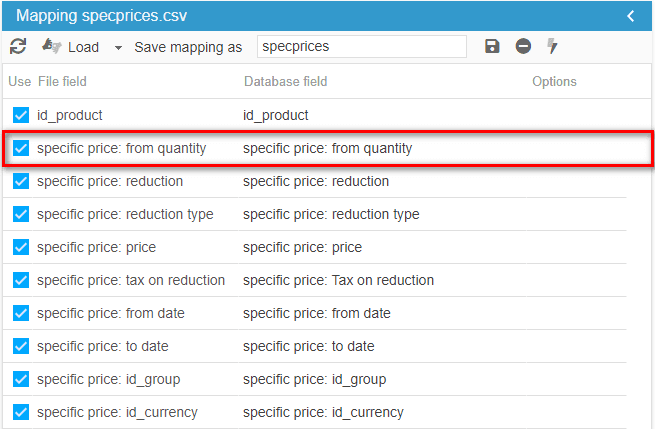The width and height of the screenshot is (655, 429).
Task: Click the refresh mapping icon
Action: pos(18,47)
